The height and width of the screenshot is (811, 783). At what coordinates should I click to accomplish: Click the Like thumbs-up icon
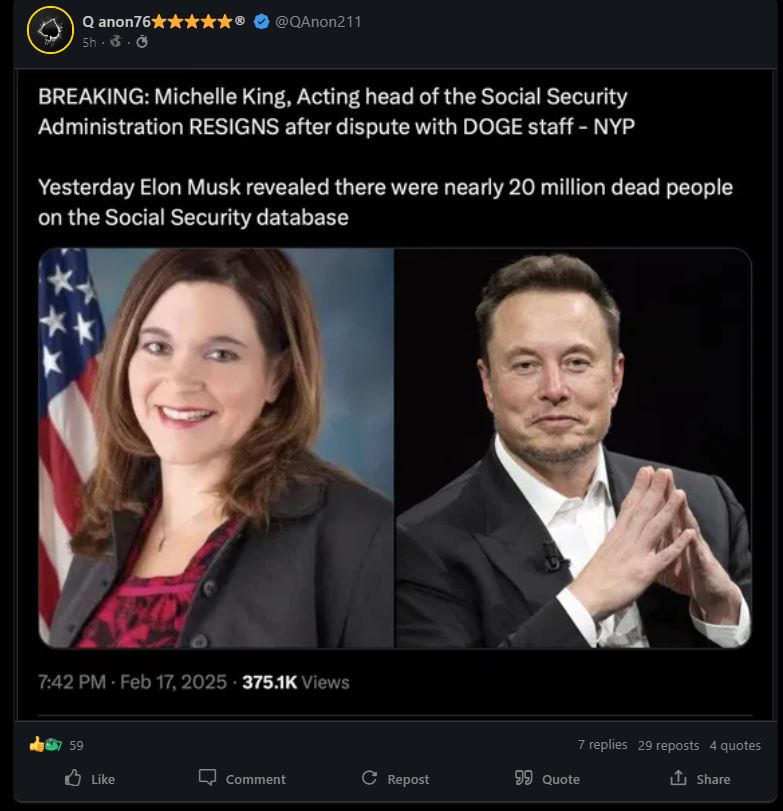pyautogui.click(x=73, y=778)
